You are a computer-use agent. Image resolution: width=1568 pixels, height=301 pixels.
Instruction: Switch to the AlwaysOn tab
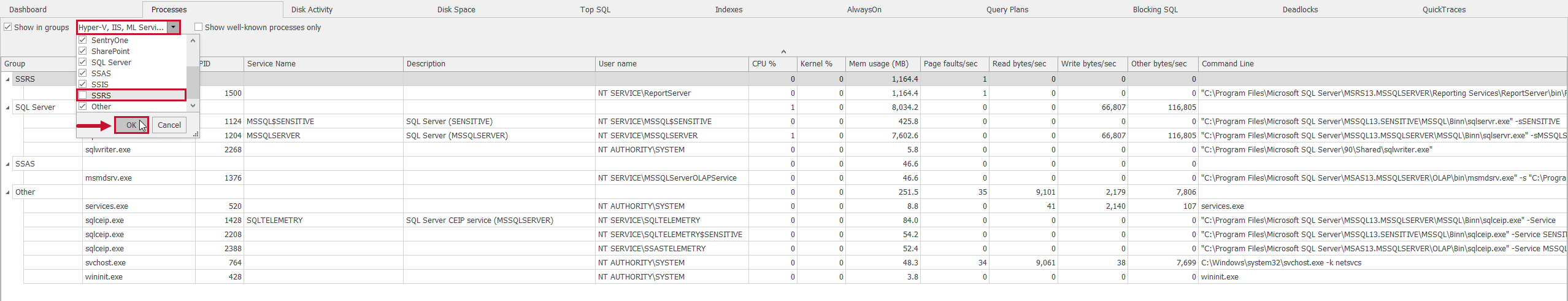pos(864,9)
